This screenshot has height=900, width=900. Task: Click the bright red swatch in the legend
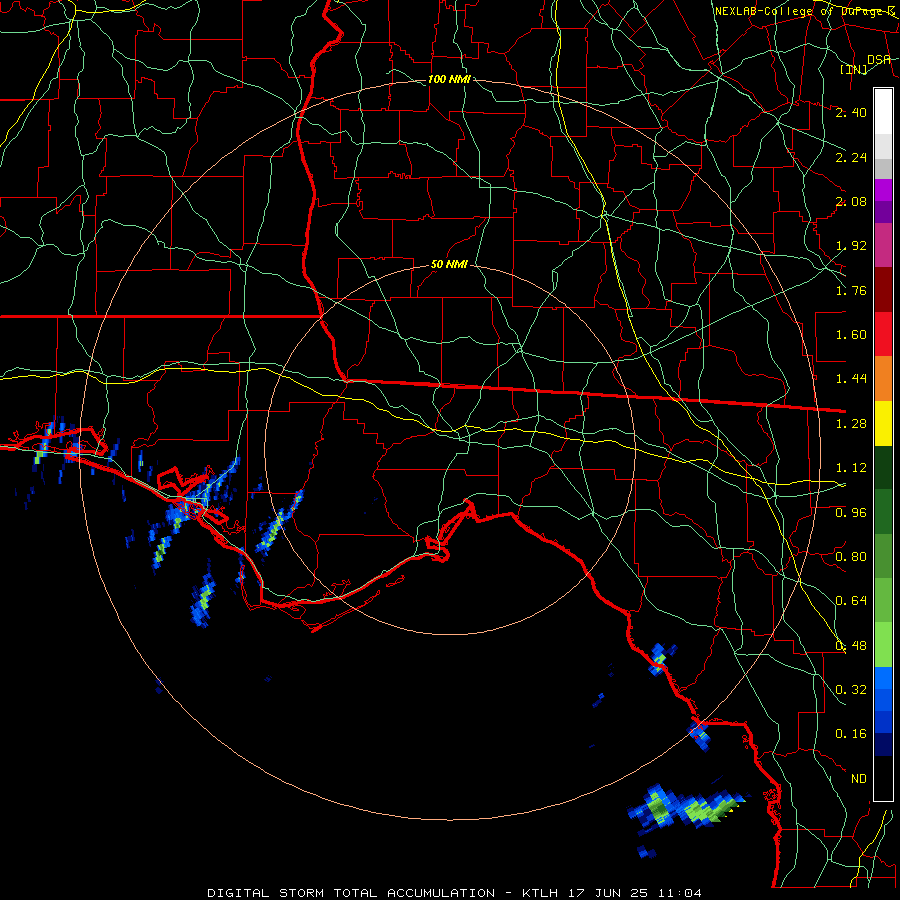tap(883, 334)
